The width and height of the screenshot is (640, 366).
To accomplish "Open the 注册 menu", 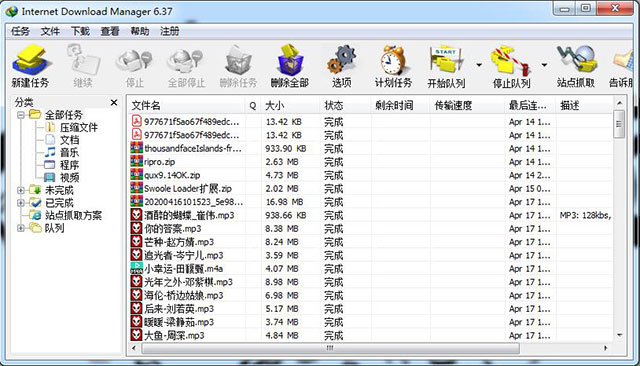I will coord(170,31).
